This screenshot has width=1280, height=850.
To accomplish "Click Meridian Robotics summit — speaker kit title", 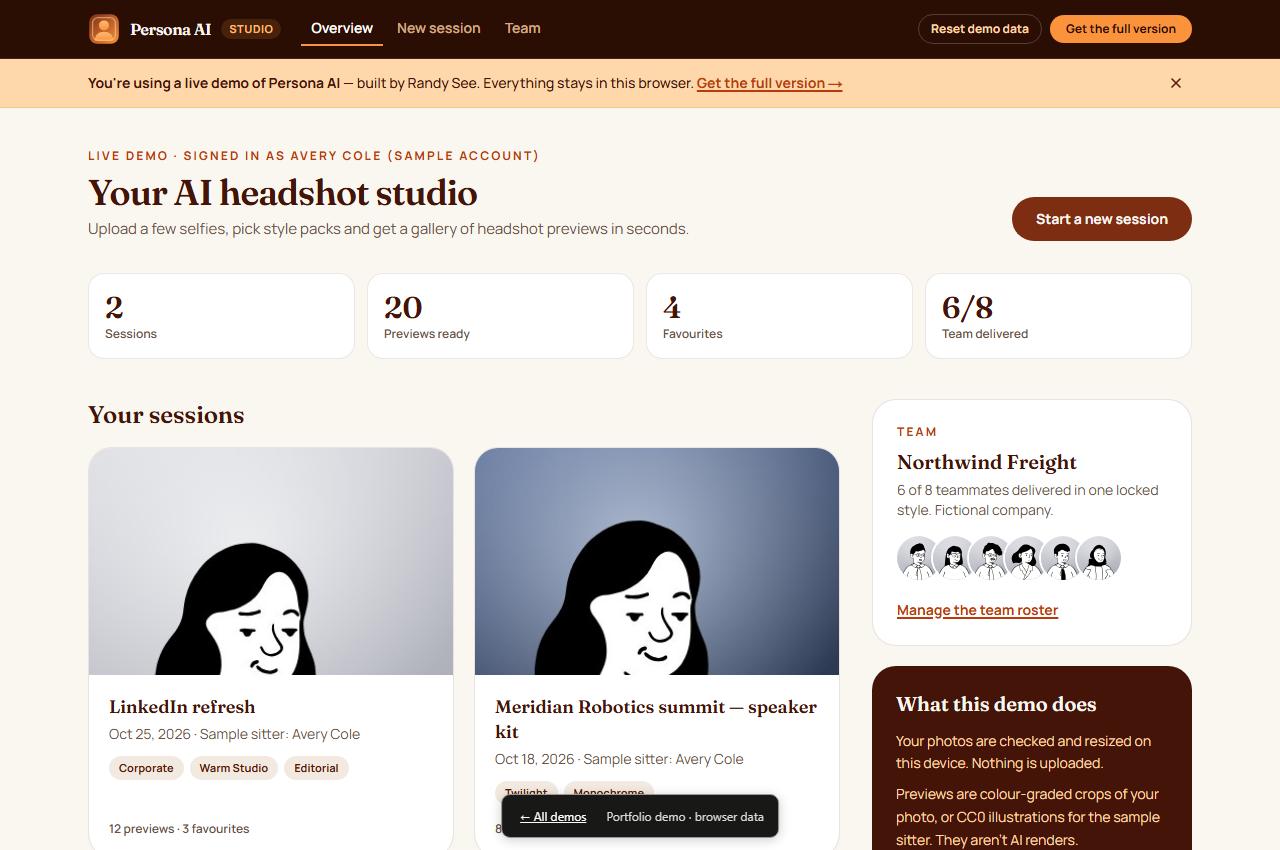I will point(656,719).
